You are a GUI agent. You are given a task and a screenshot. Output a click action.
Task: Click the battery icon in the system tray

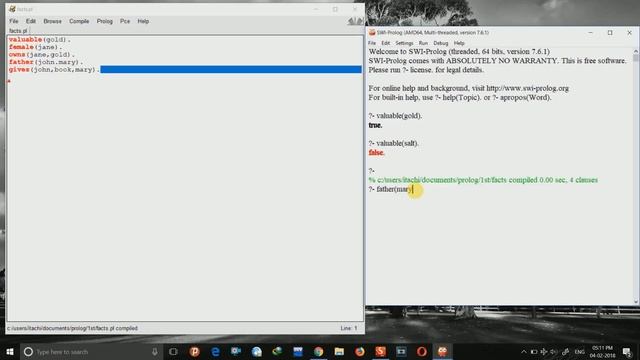click(534, 352)
